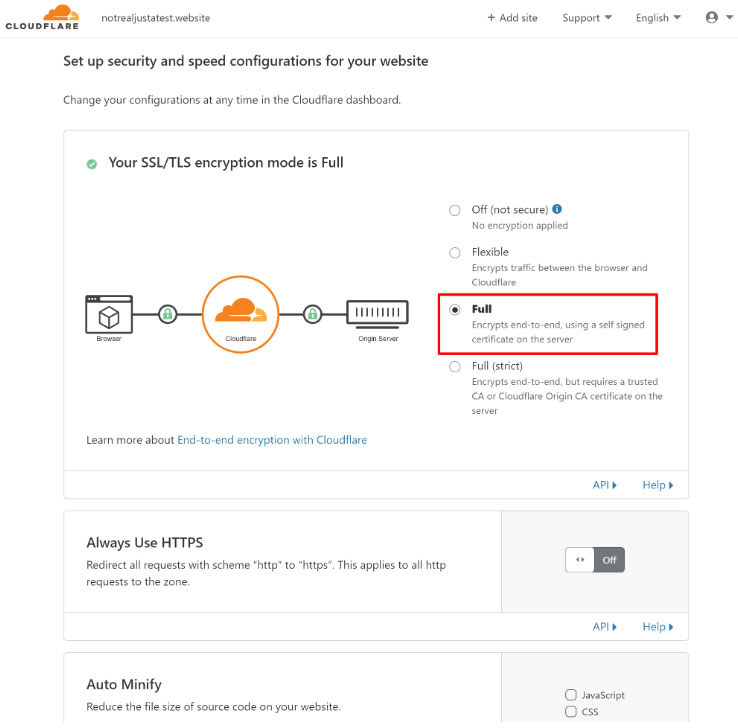Screen dimensions: 738x728
Task: Select the Off (not secure) radio option
Action: 455,210
